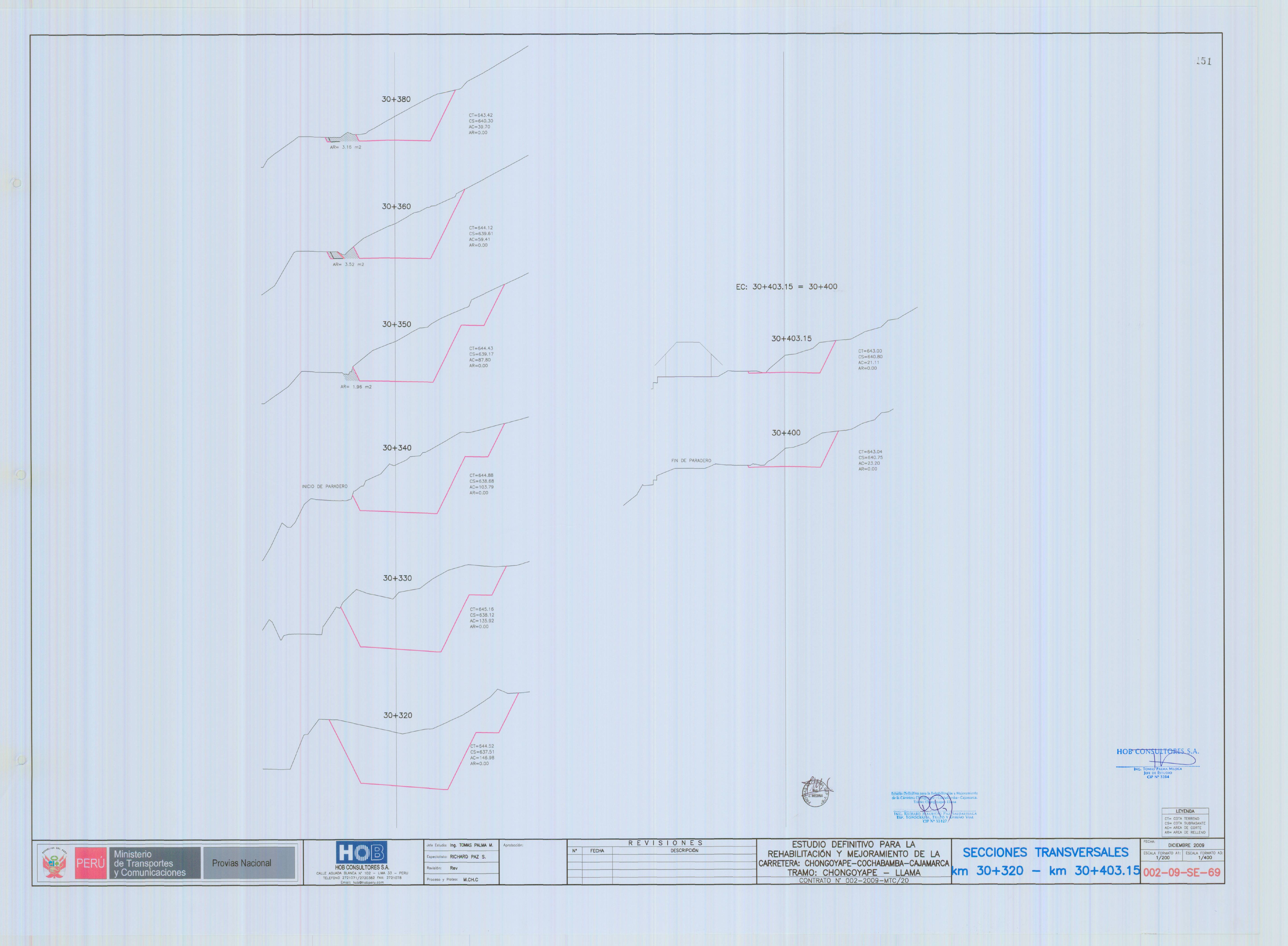Click the 1/200 A1 scale value

pyautogui.click(x=1163, y=858)
